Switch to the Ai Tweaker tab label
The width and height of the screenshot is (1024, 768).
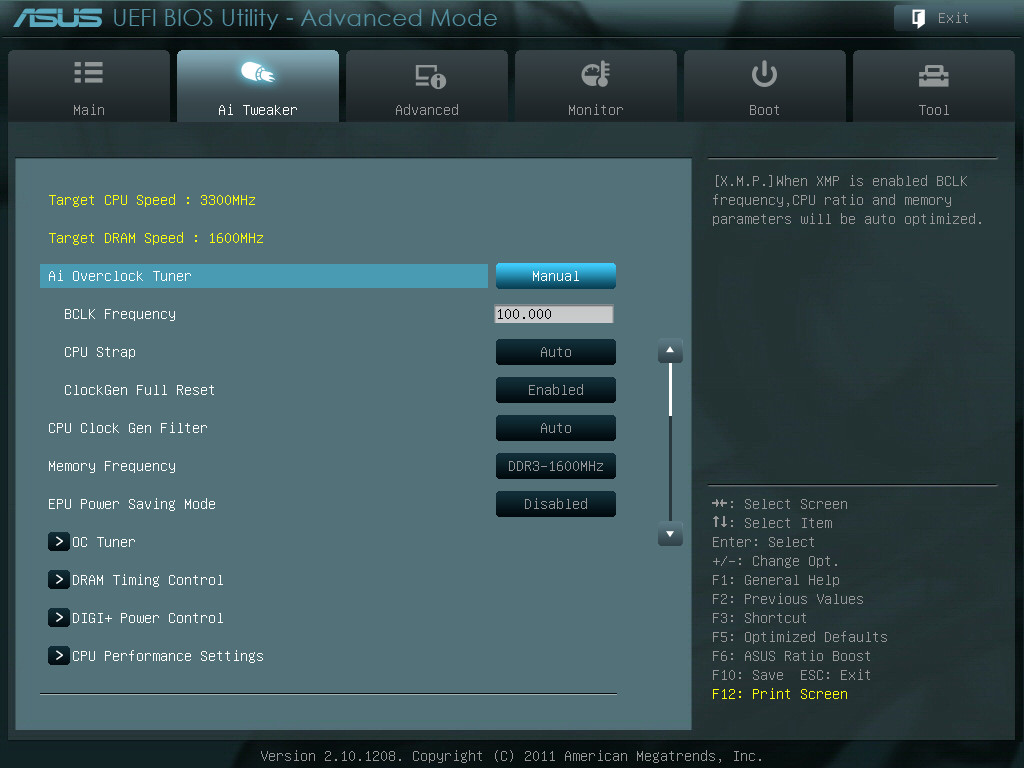258,110
